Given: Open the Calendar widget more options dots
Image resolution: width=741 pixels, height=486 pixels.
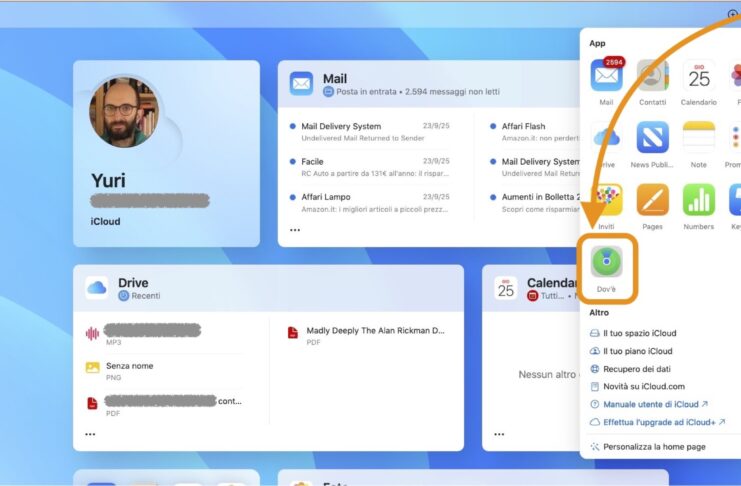Looking at the screenshot, I should pyautogui.click(x=500, y=434).
